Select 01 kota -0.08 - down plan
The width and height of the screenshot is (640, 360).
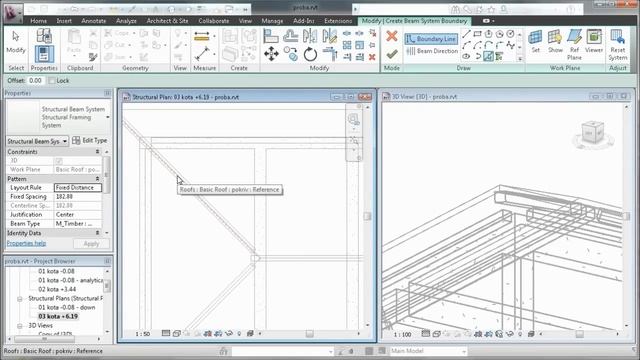coord(67,308)
